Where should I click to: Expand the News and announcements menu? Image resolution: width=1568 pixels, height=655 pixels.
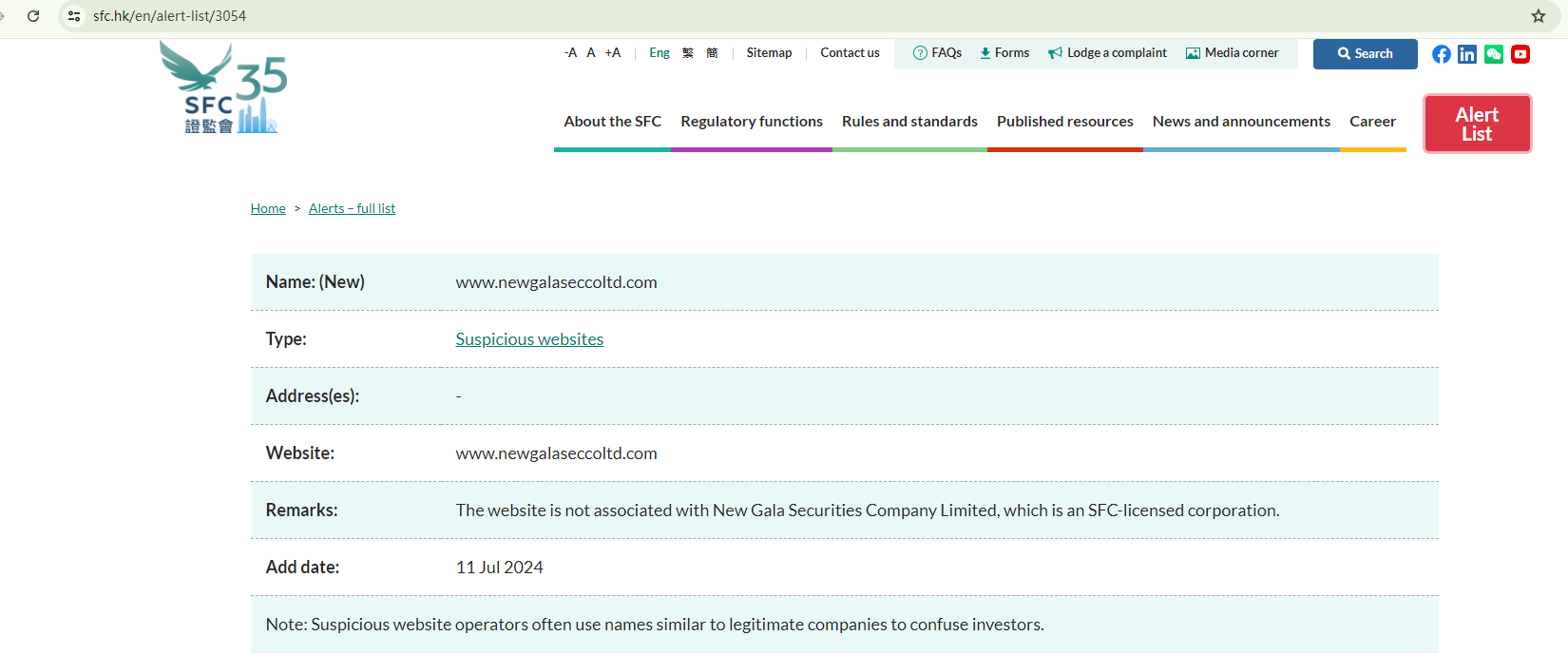click(x=1241, y=122)
